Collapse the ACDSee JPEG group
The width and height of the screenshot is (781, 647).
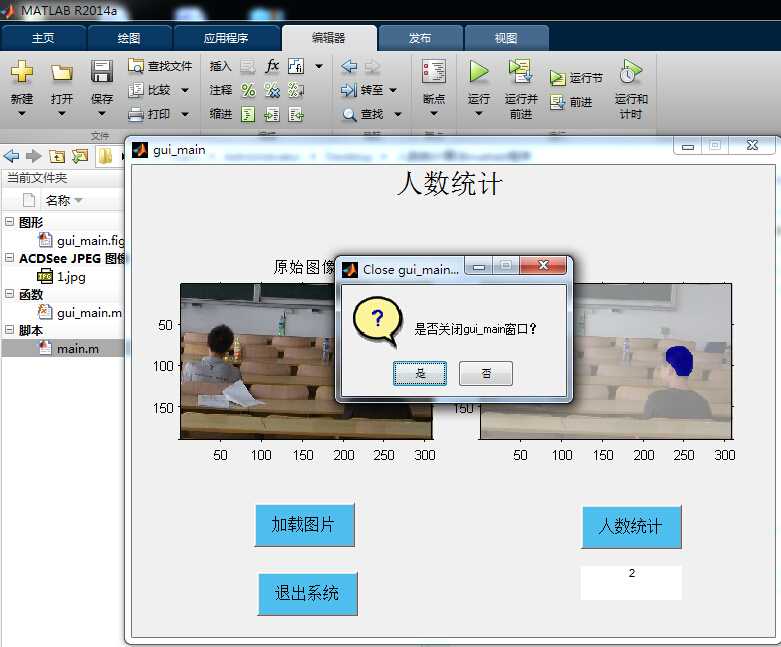coord(9,258)
